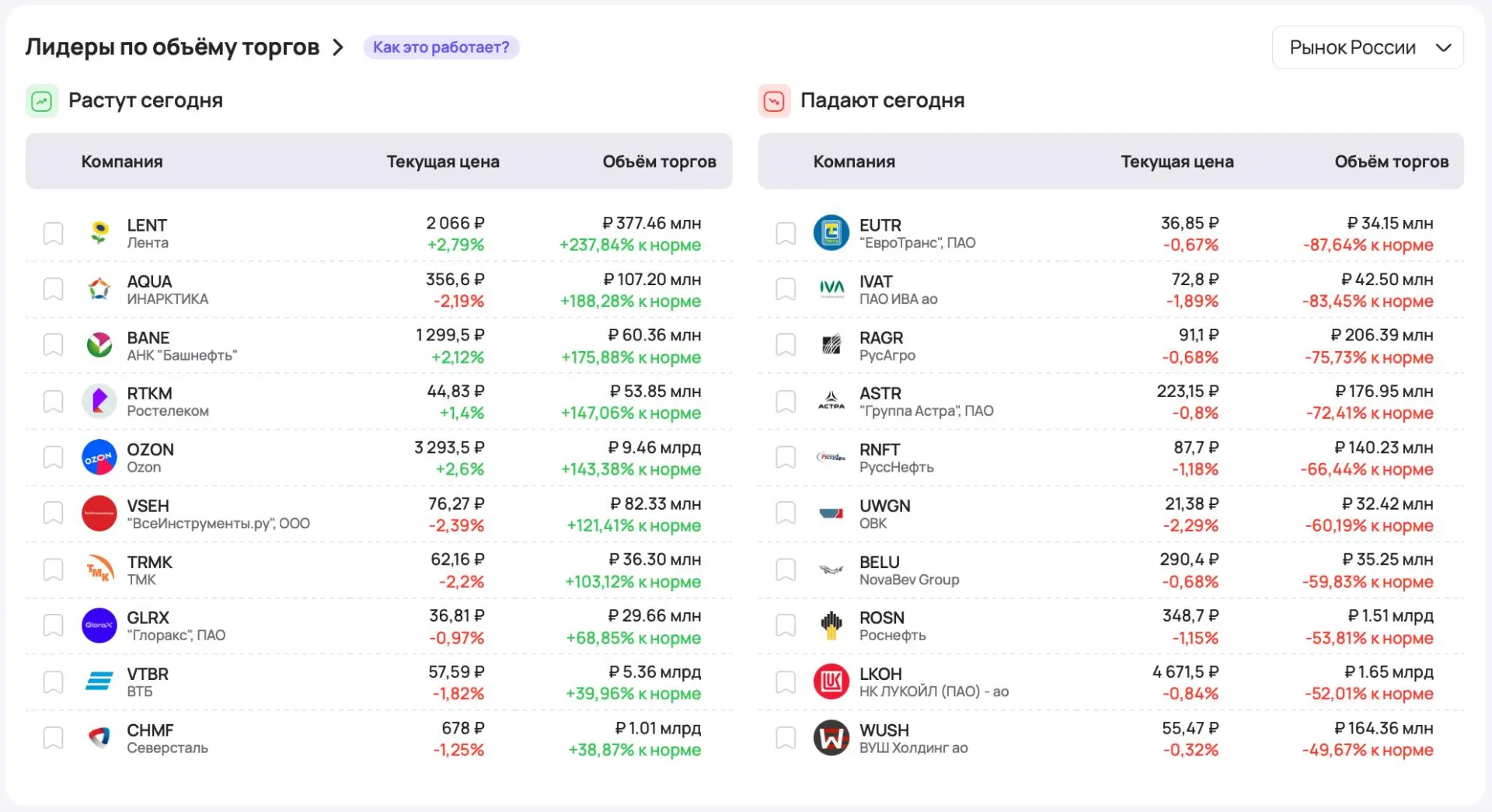Viewport: 1492px width, 812px height.
Task: Click the VTB blue stripes logo
Action: pos(99,681)
